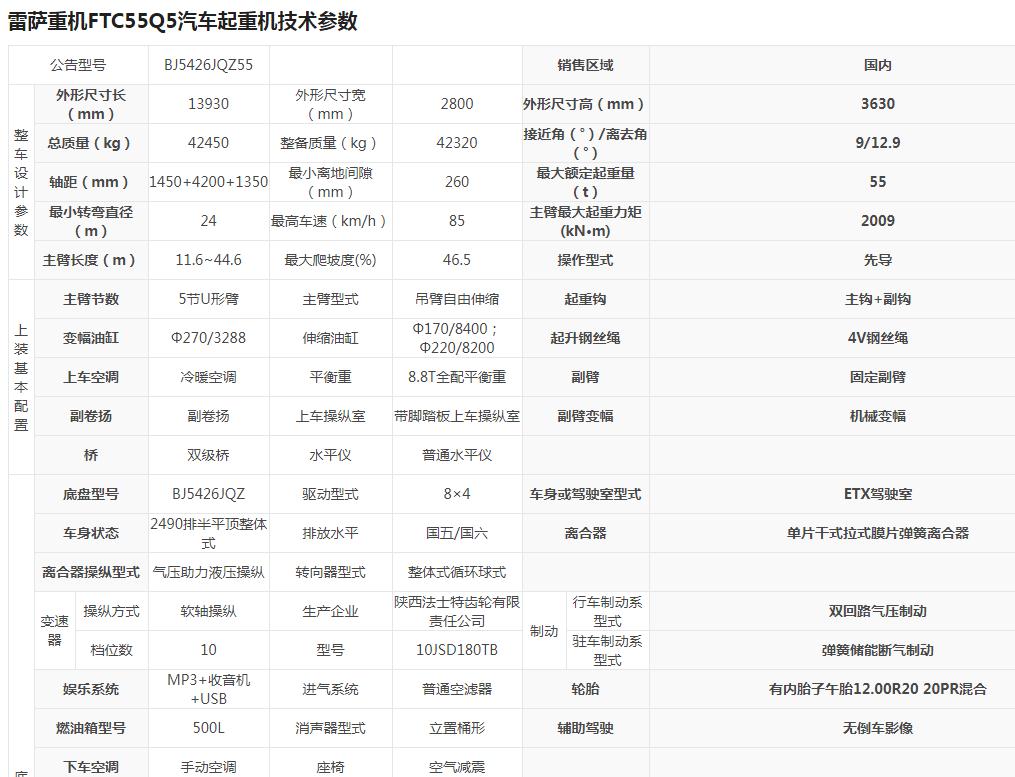This screenshot has width=1015, height=777.
Task: Select curb mass value 42320
Action: (457, 142)
